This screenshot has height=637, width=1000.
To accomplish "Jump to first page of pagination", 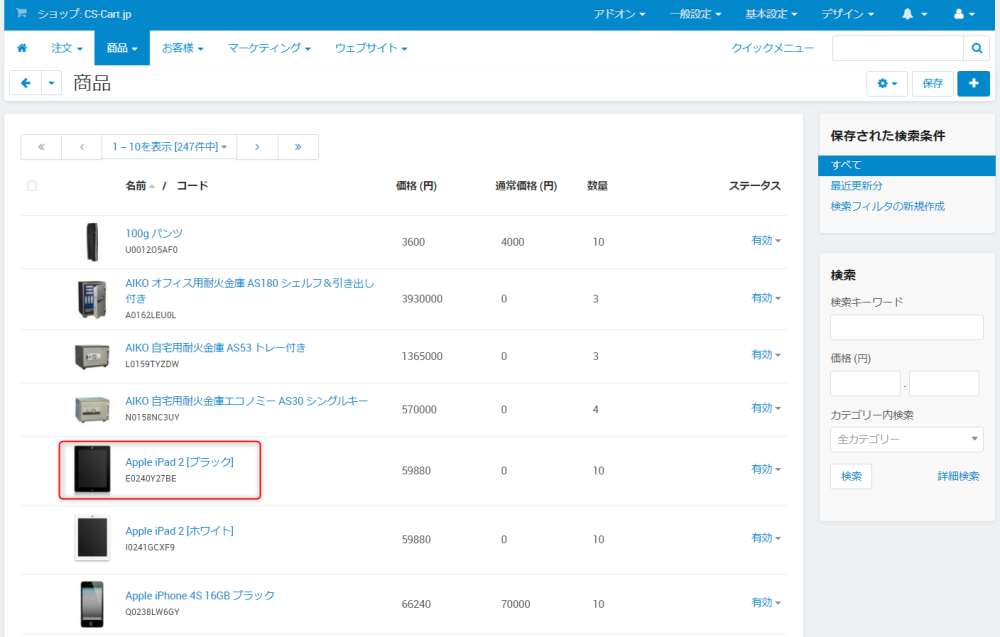I will (41, 147).
